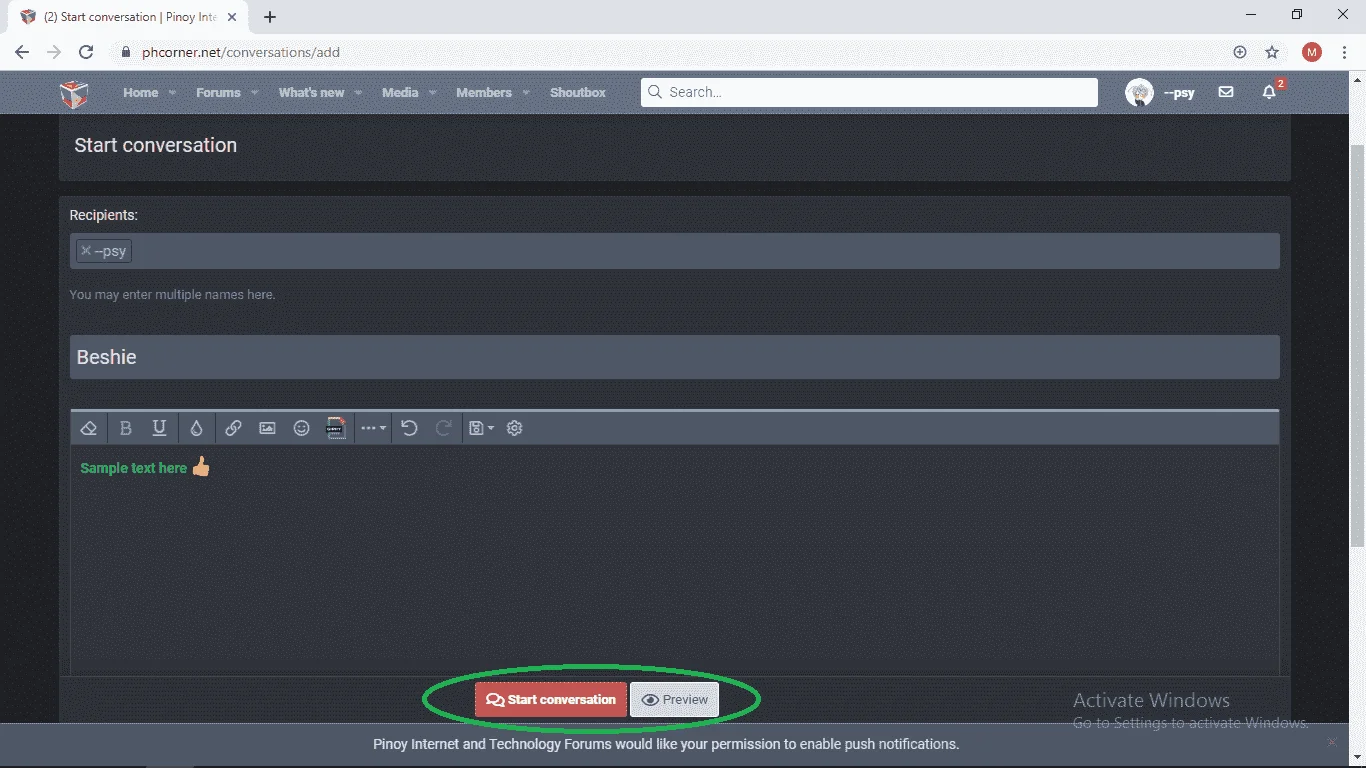Viewport: 1366px width, 768px height.
Task: Click the forum search box
Action: (869, 92)
